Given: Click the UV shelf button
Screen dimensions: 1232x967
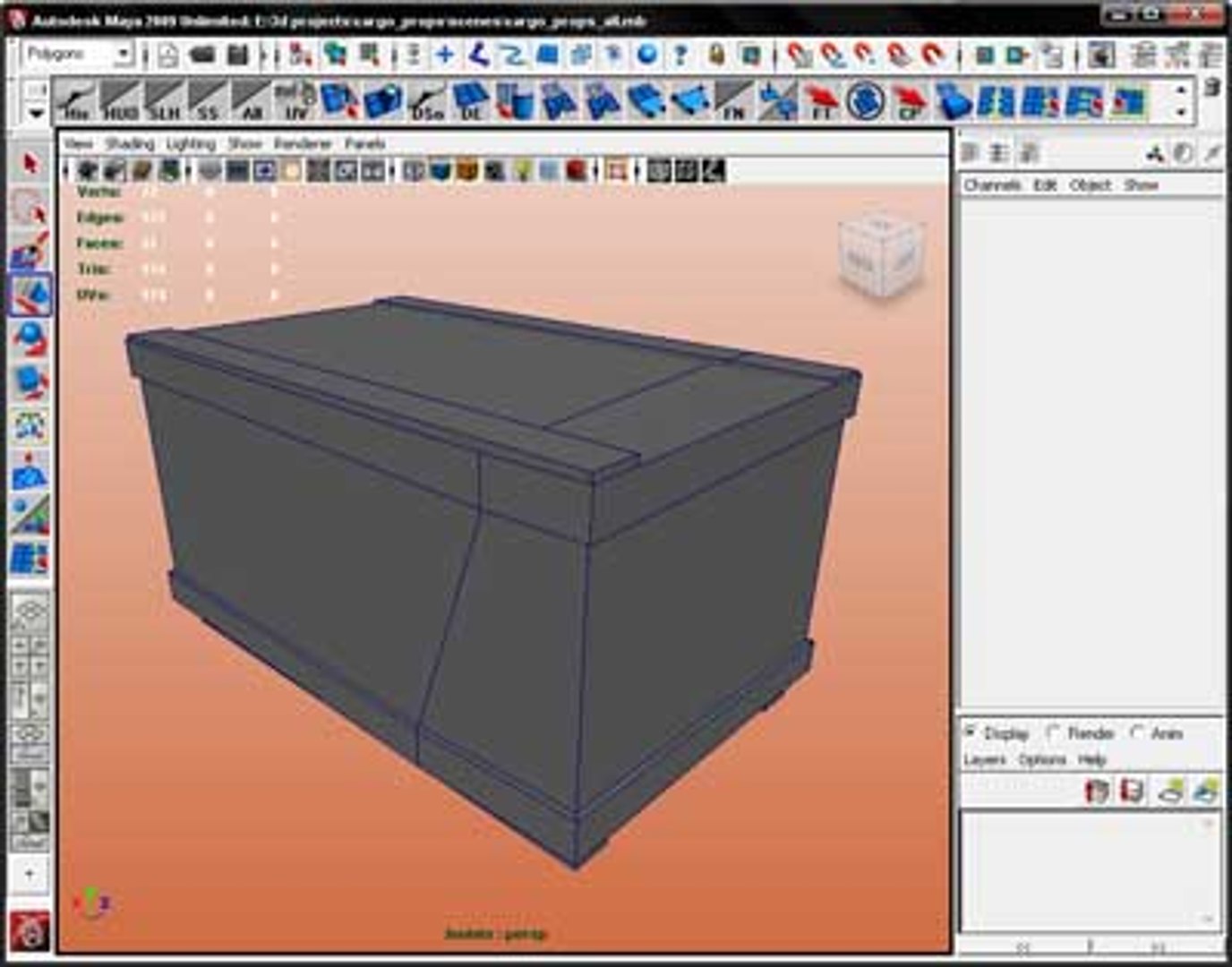Looking at the screenshot, I should pos(295,100).
